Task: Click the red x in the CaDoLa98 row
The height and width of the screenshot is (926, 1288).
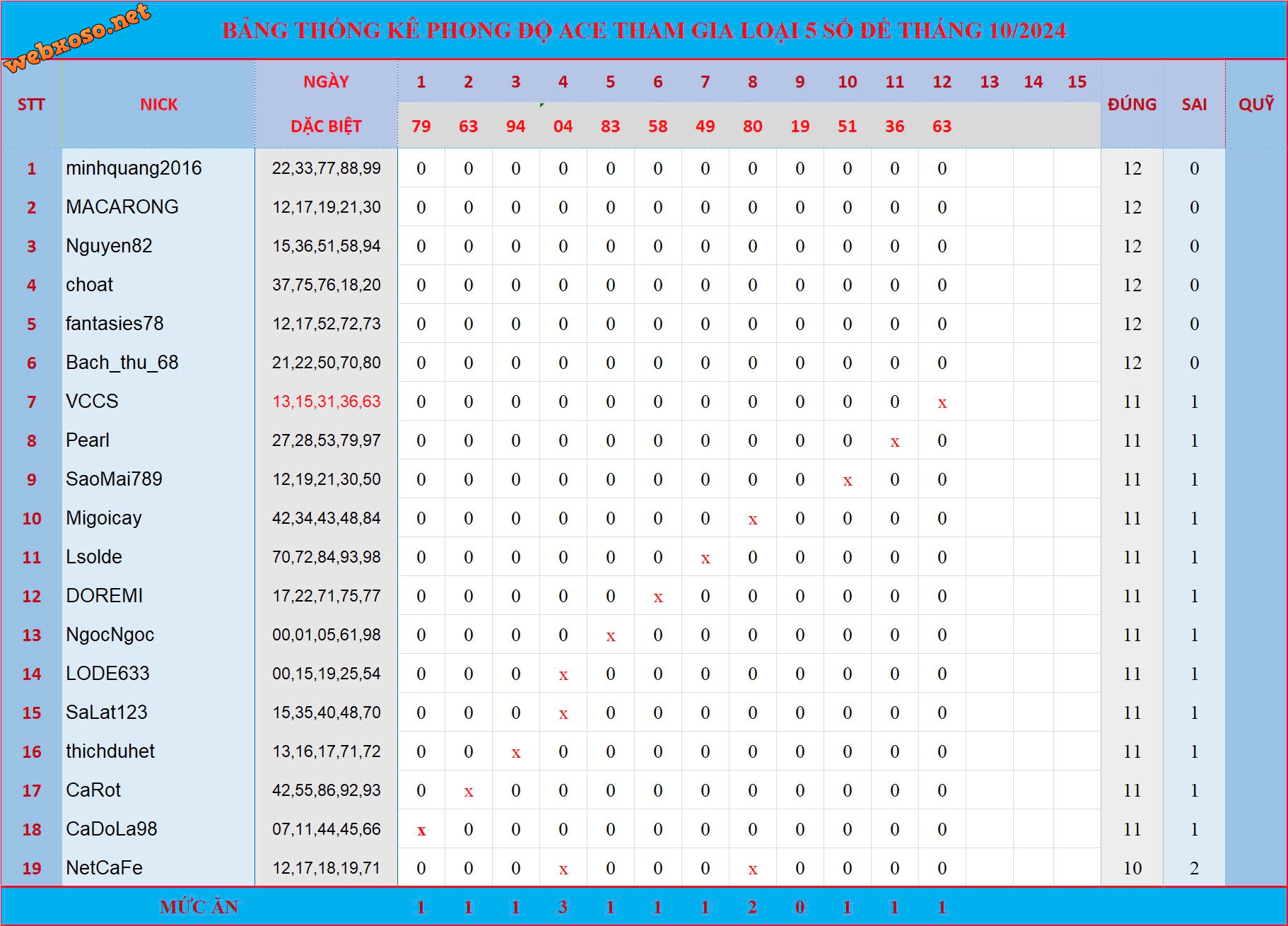Action: [x=421, y=831]
